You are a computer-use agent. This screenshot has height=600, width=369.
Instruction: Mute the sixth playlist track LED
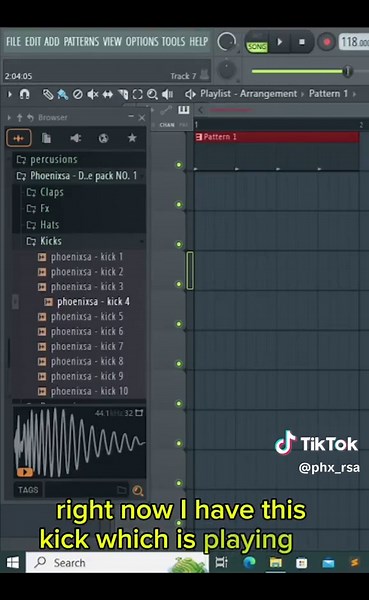(x=179, y=364)
